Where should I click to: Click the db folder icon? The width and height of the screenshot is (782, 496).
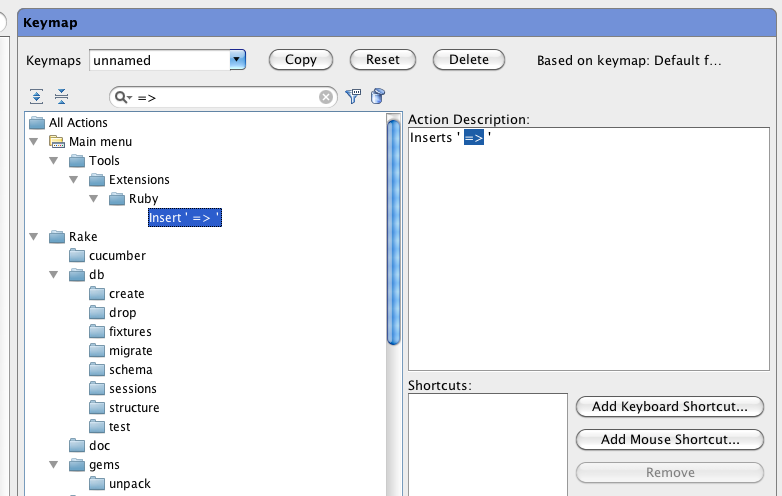(x=77, y=275)
